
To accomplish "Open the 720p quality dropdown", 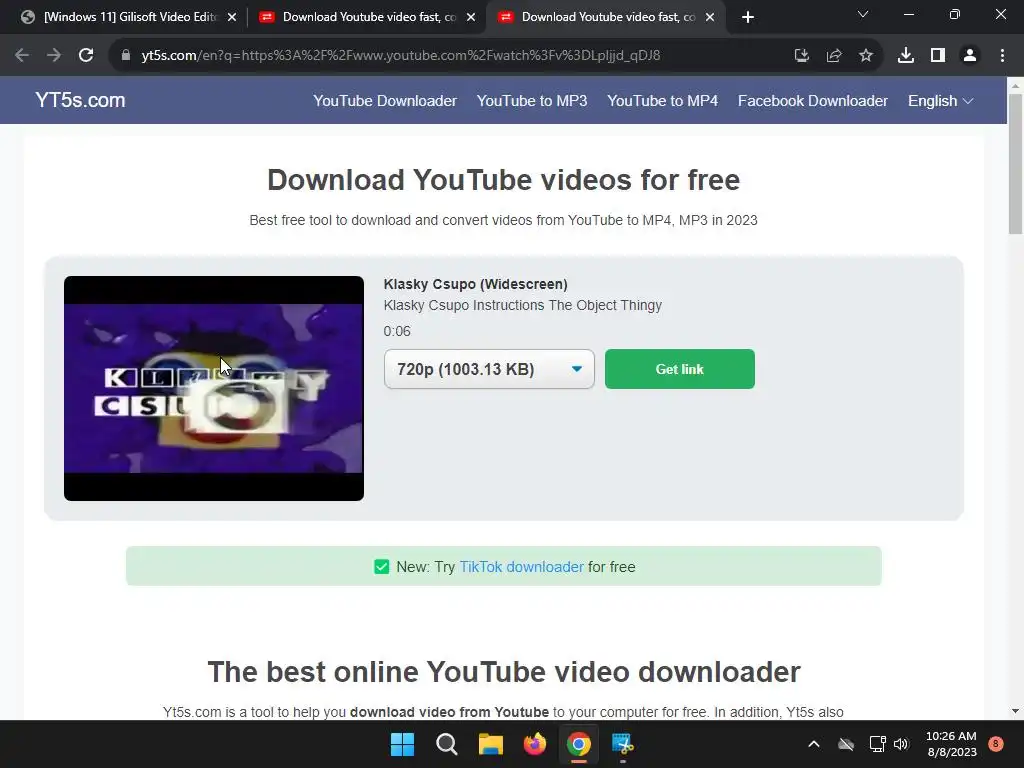I will click(x=489, y=369).
